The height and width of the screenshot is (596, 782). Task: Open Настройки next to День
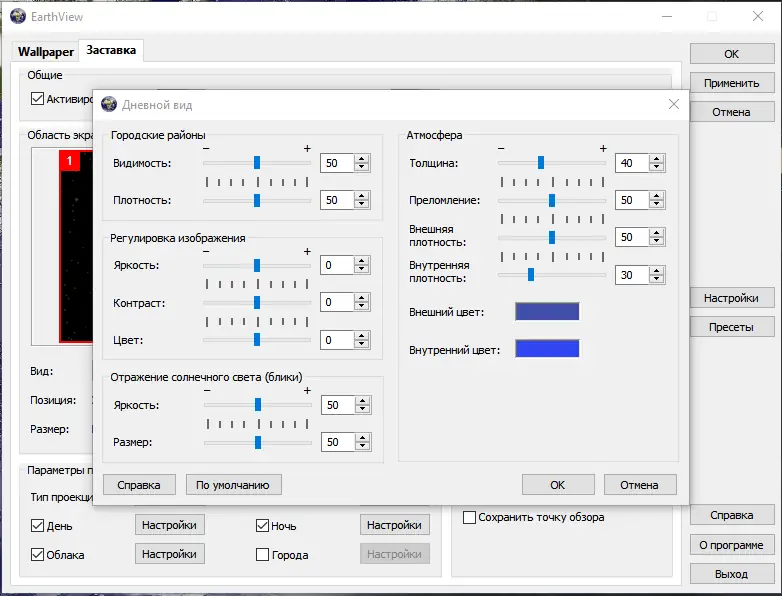click(x=170, y=525)
